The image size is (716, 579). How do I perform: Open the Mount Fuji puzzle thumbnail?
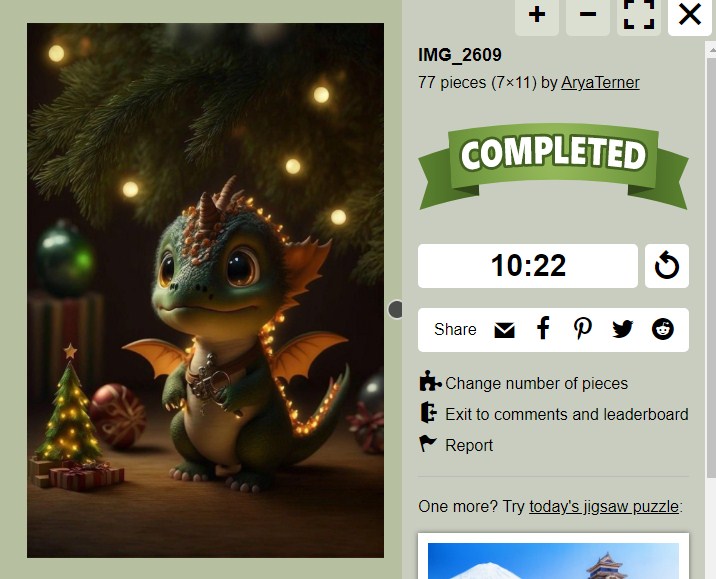pos(553,561)
